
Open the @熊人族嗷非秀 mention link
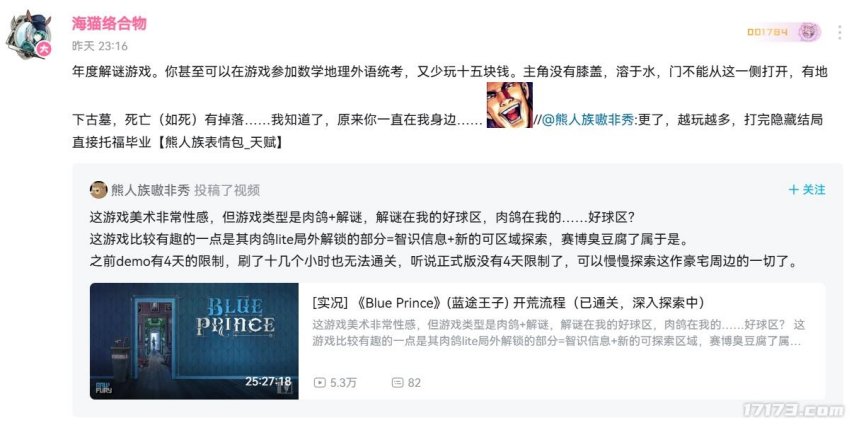(x=589, y=120)
